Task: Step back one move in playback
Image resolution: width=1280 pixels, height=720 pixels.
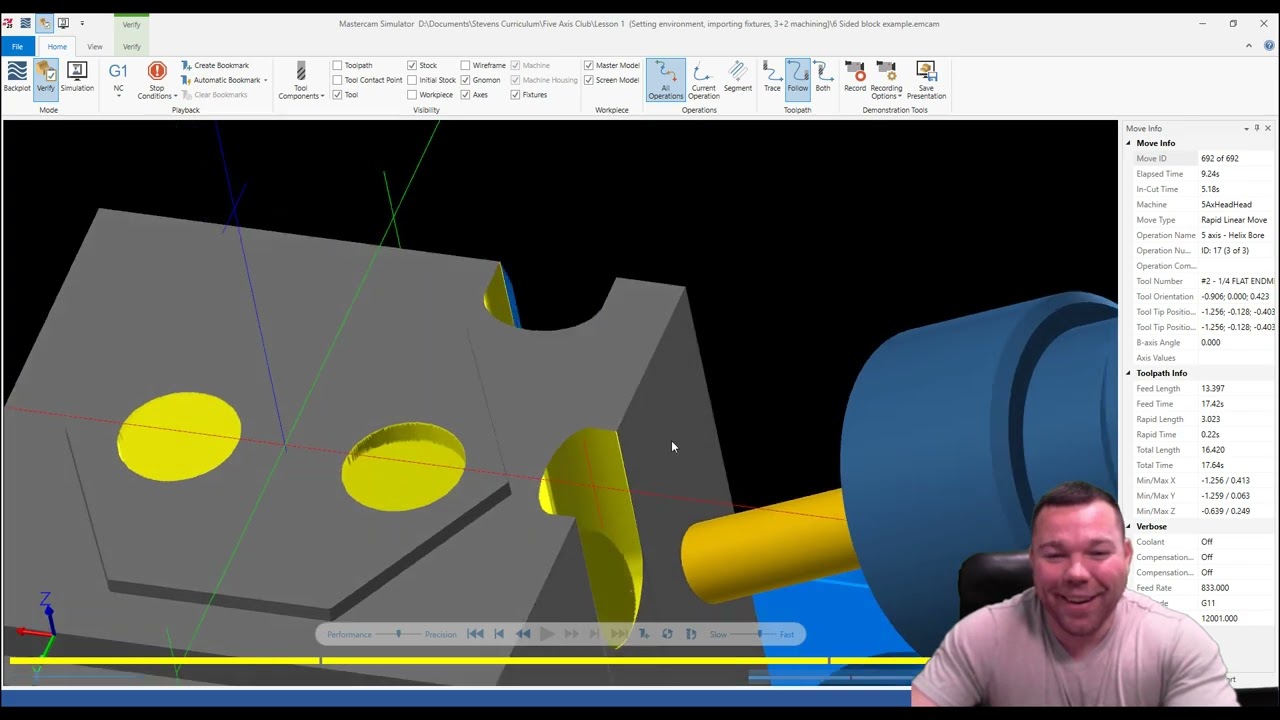Action: coord(499,634)
